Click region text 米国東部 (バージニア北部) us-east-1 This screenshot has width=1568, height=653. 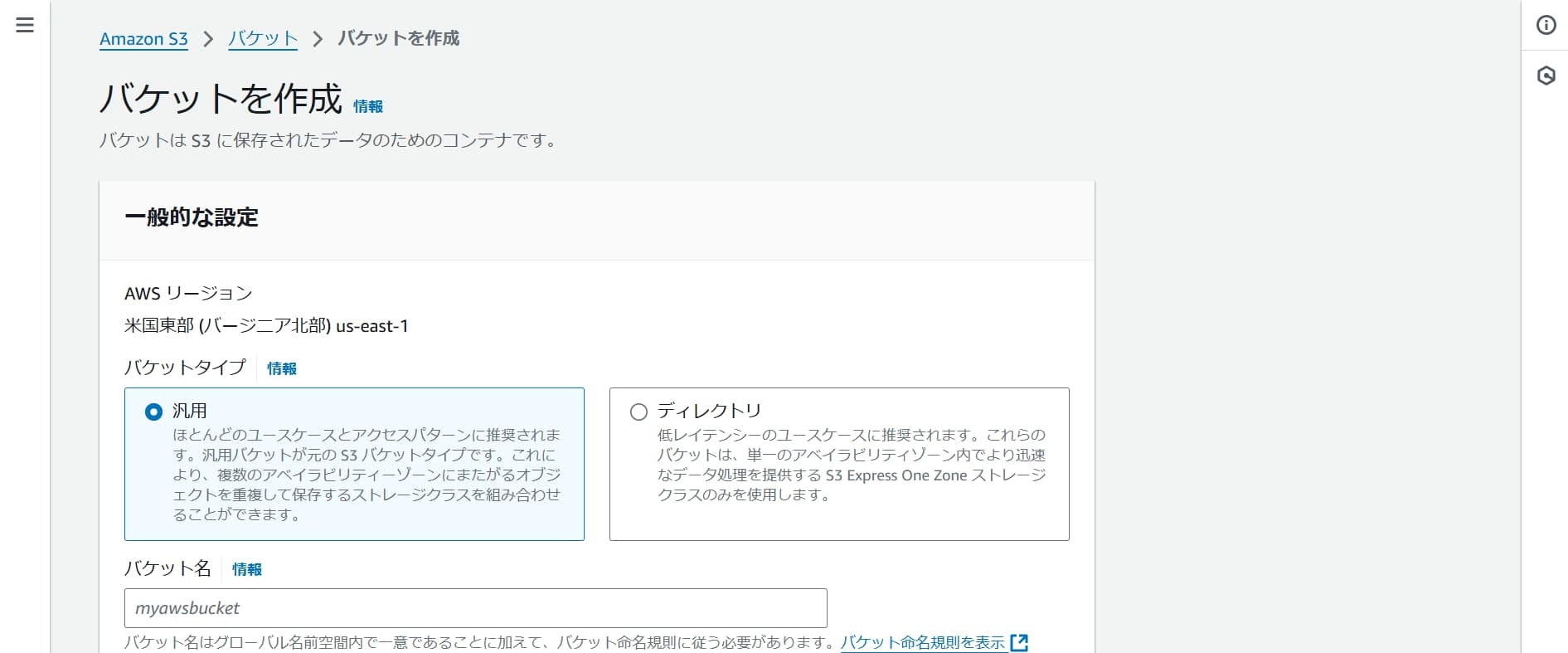tap(266, 326)
